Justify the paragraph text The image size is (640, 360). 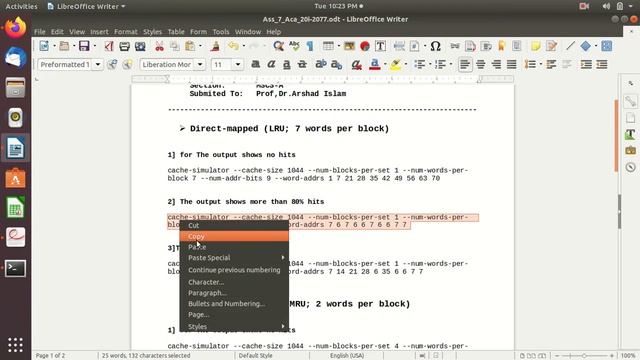[512, 64]
